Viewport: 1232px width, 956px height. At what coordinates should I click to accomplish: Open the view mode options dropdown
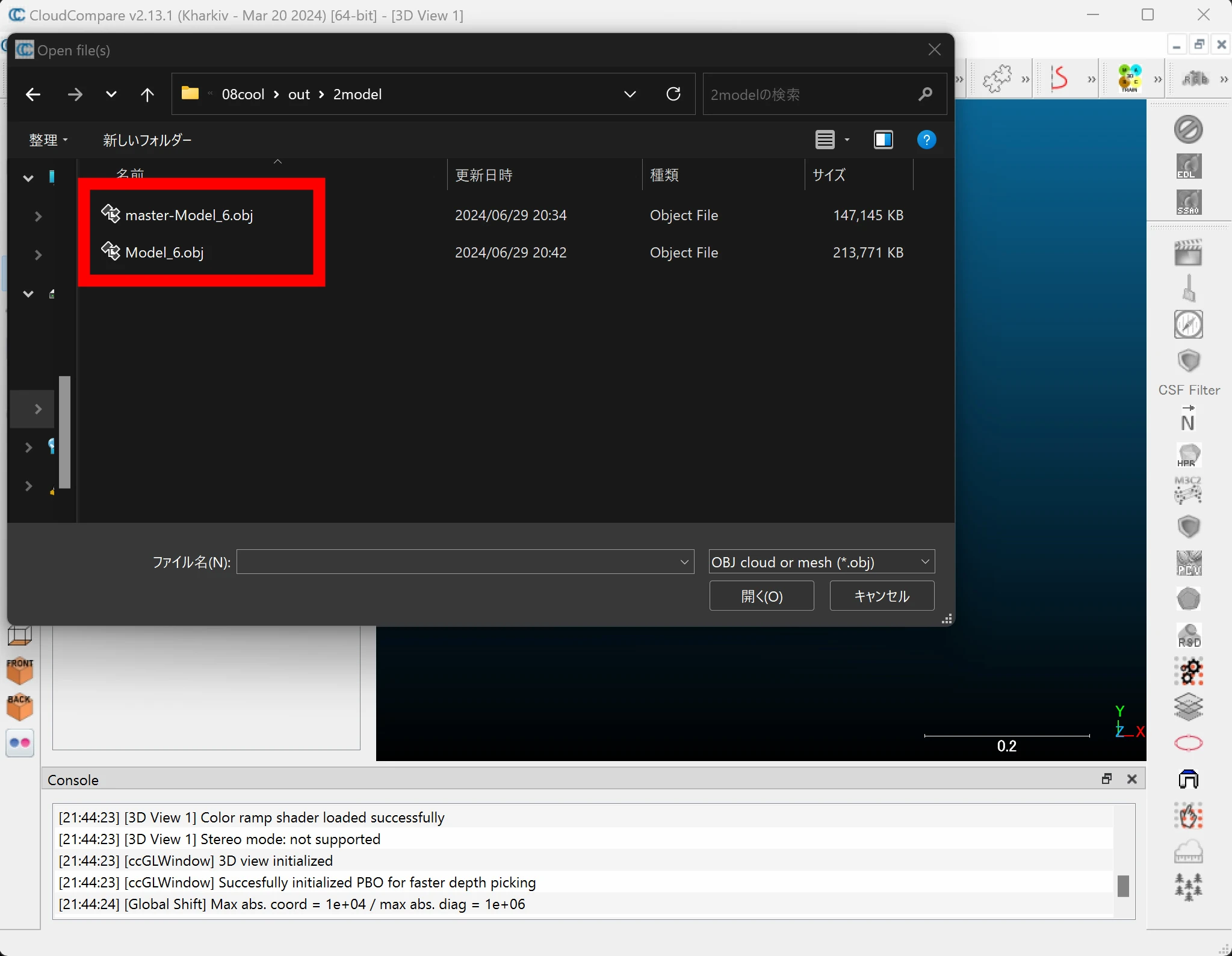coord(847,140)
